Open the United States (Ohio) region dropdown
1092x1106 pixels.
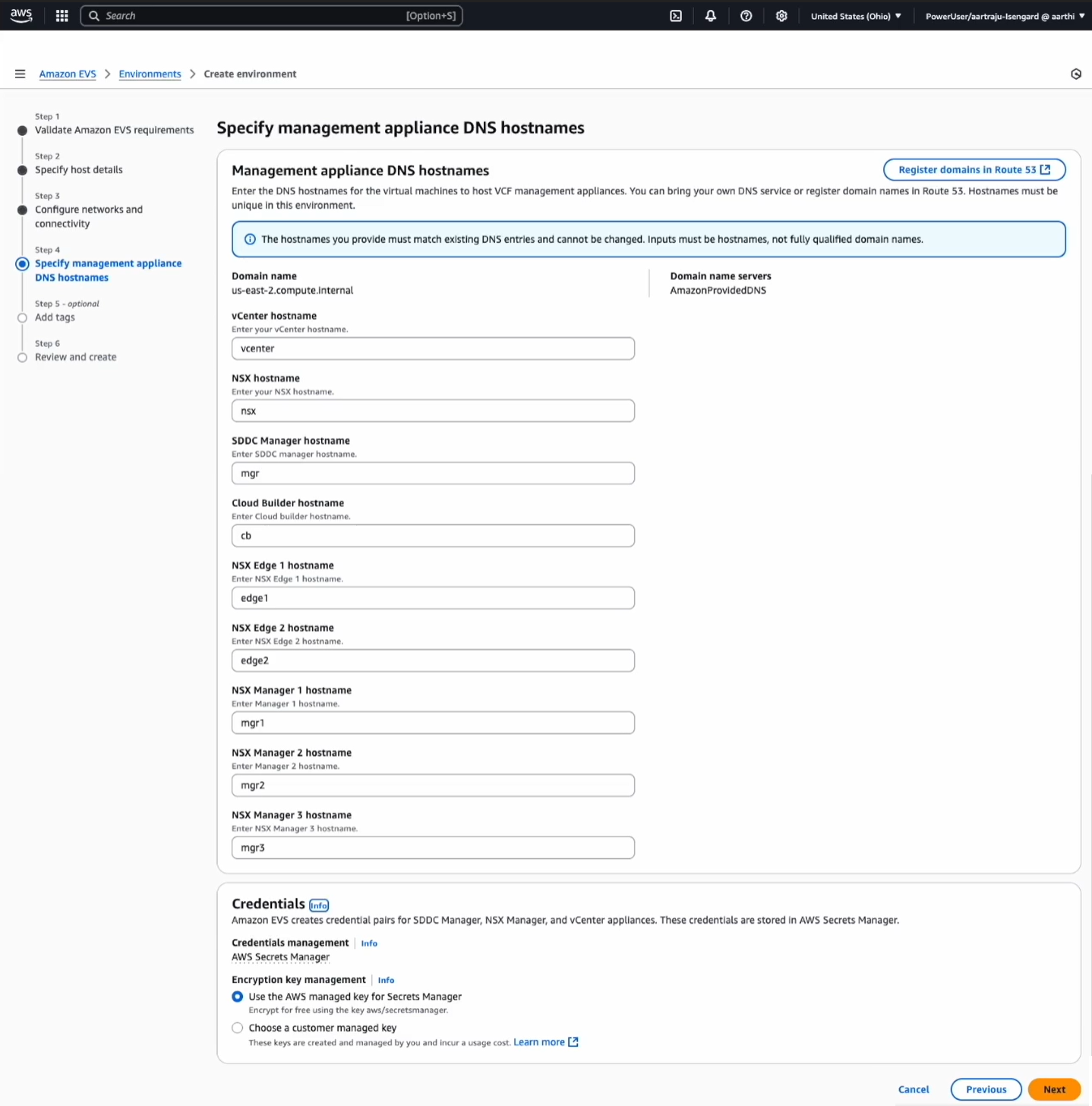click(x=856, y=16)
